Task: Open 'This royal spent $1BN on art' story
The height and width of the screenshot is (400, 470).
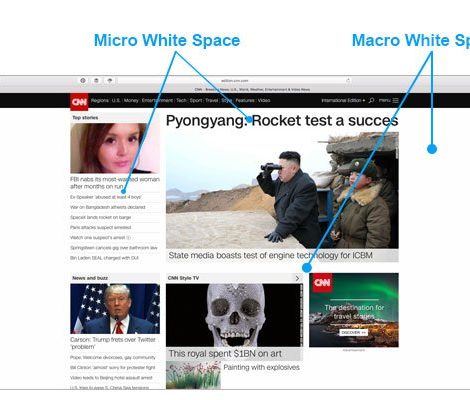Action: pyautogui.click(x=225, y=354)
